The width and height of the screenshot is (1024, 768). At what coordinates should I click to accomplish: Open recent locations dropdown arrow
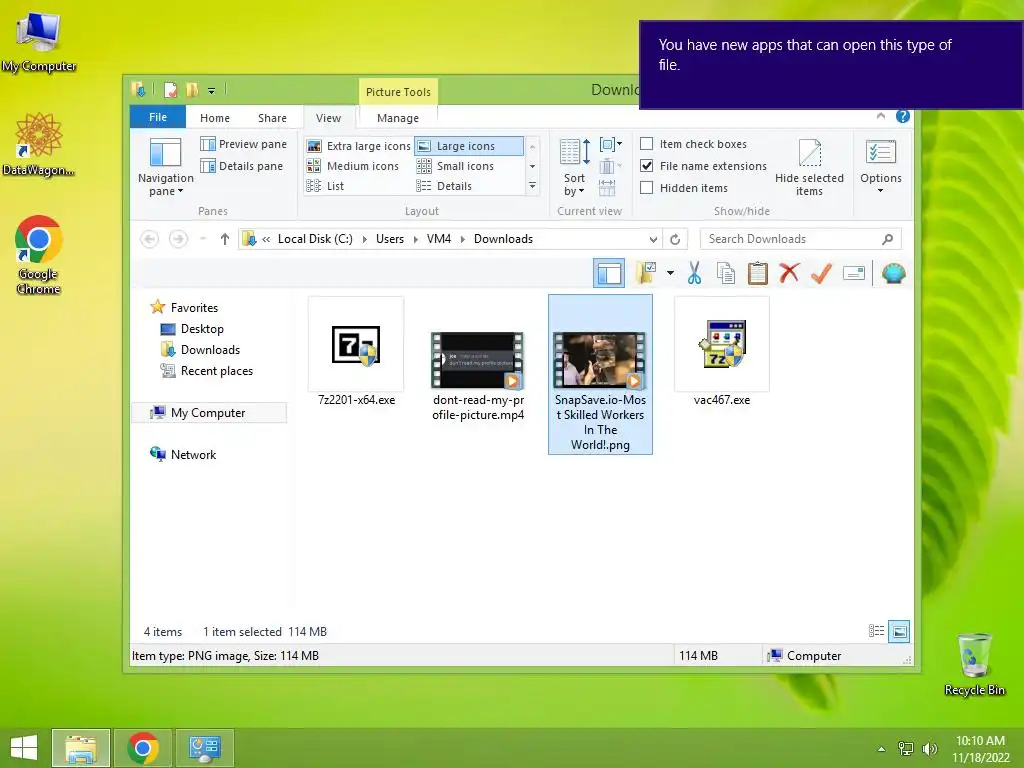[203, 239]
